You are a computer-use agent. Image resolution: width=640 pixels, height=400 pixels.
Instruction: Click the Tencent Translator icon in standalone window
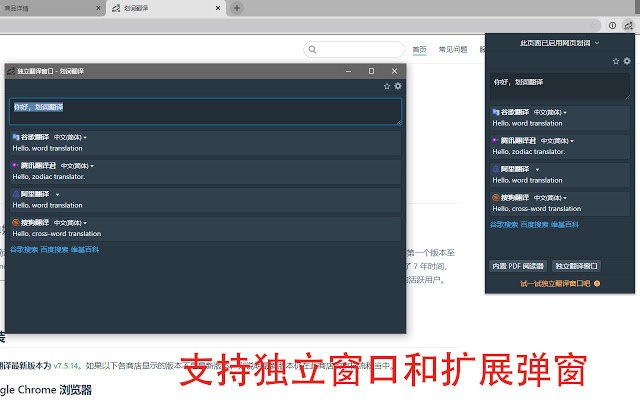coord(16,166)
